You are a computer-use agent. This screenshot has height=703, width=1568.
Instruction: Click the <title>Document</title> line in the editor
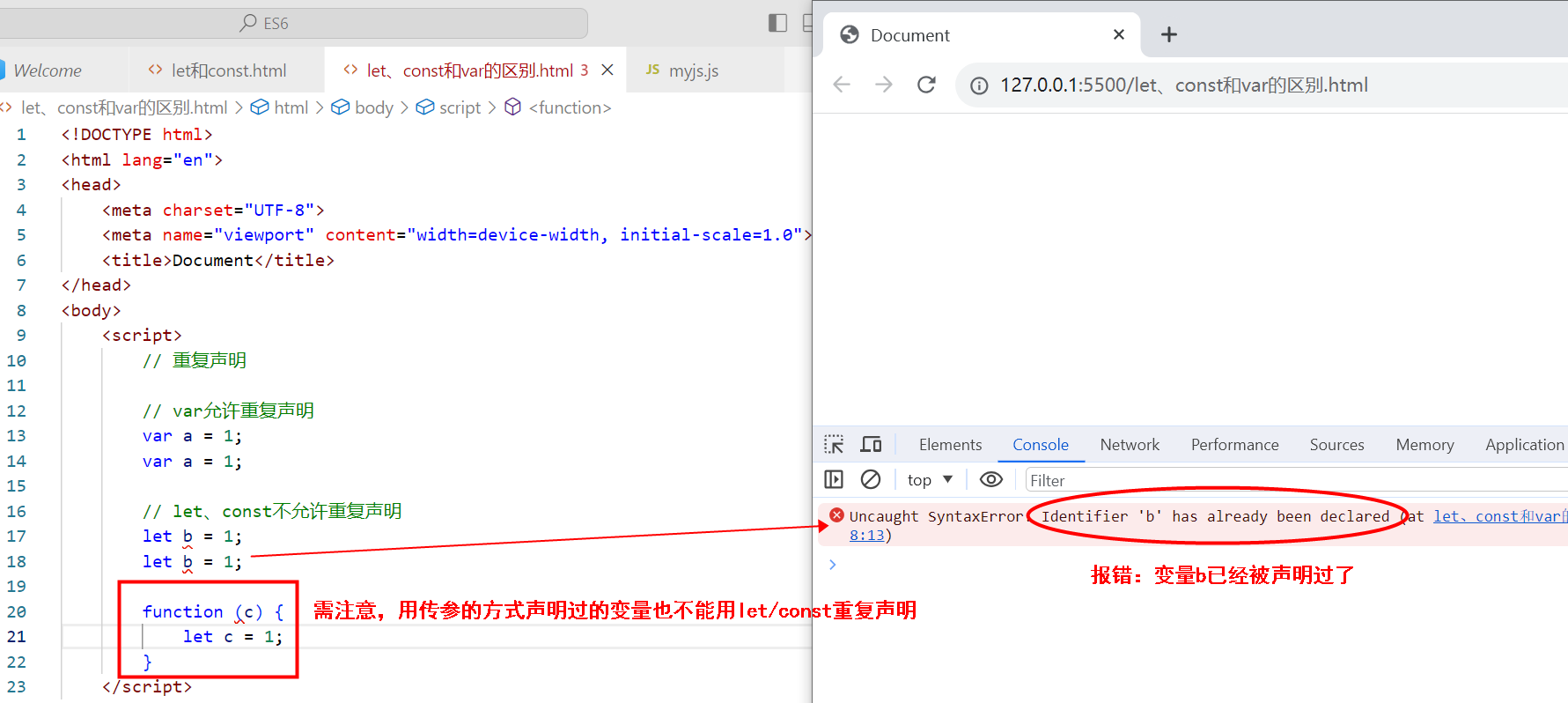[x=218, y=260]
